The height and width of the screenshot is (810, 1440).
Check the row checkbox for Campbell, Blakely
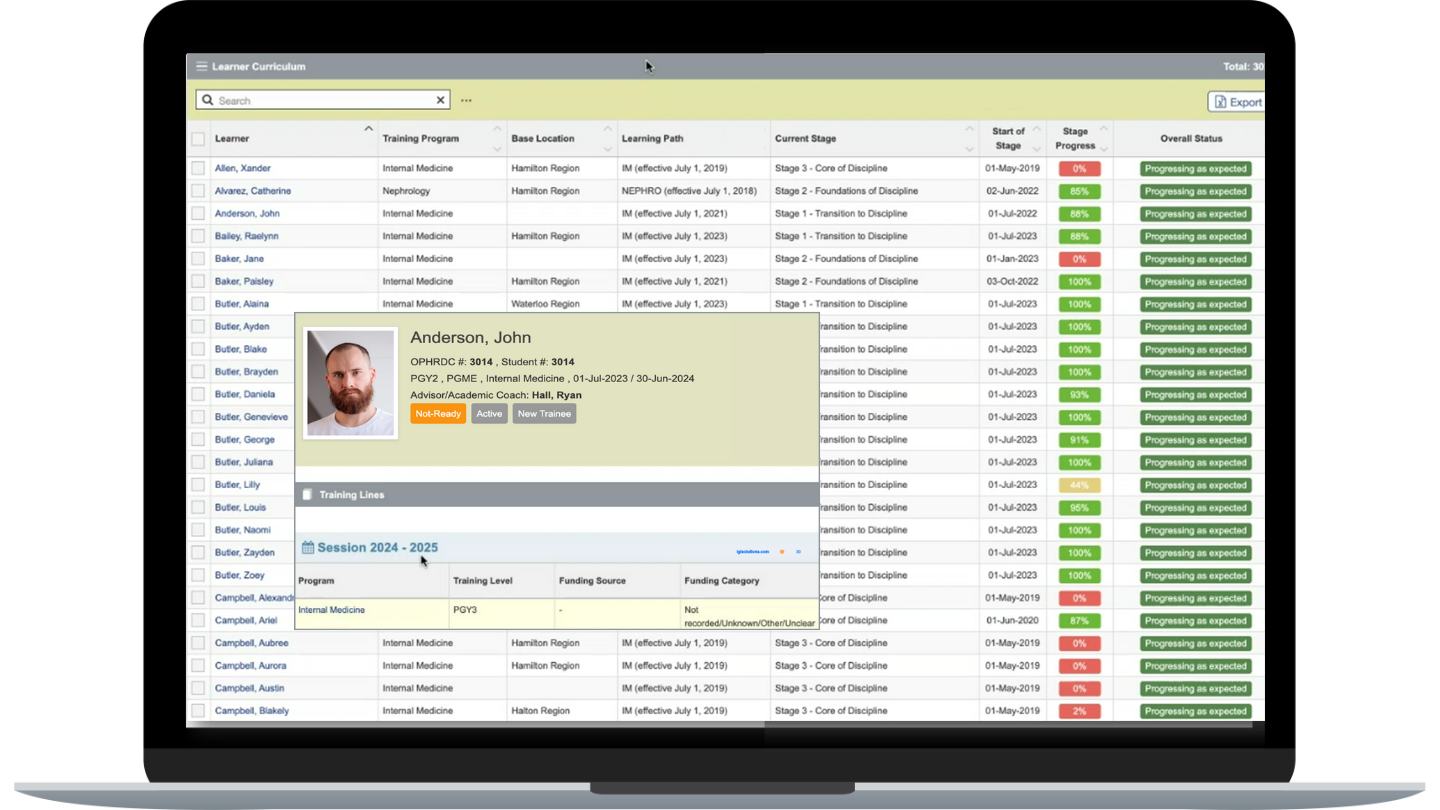click(198, 710)
